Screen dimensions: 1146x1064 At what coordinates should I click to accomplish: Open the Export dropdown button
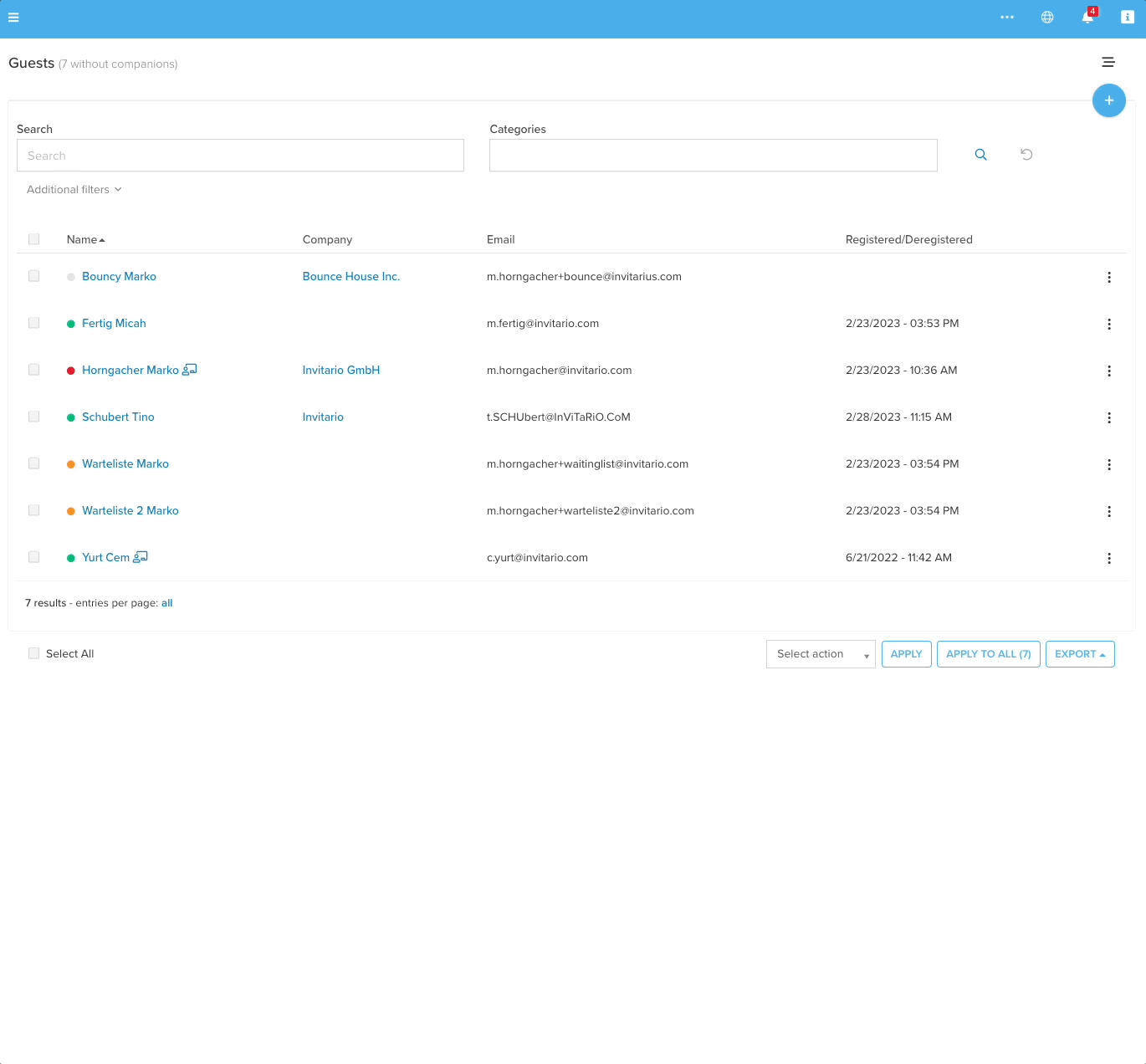[x=1079, y=654]
